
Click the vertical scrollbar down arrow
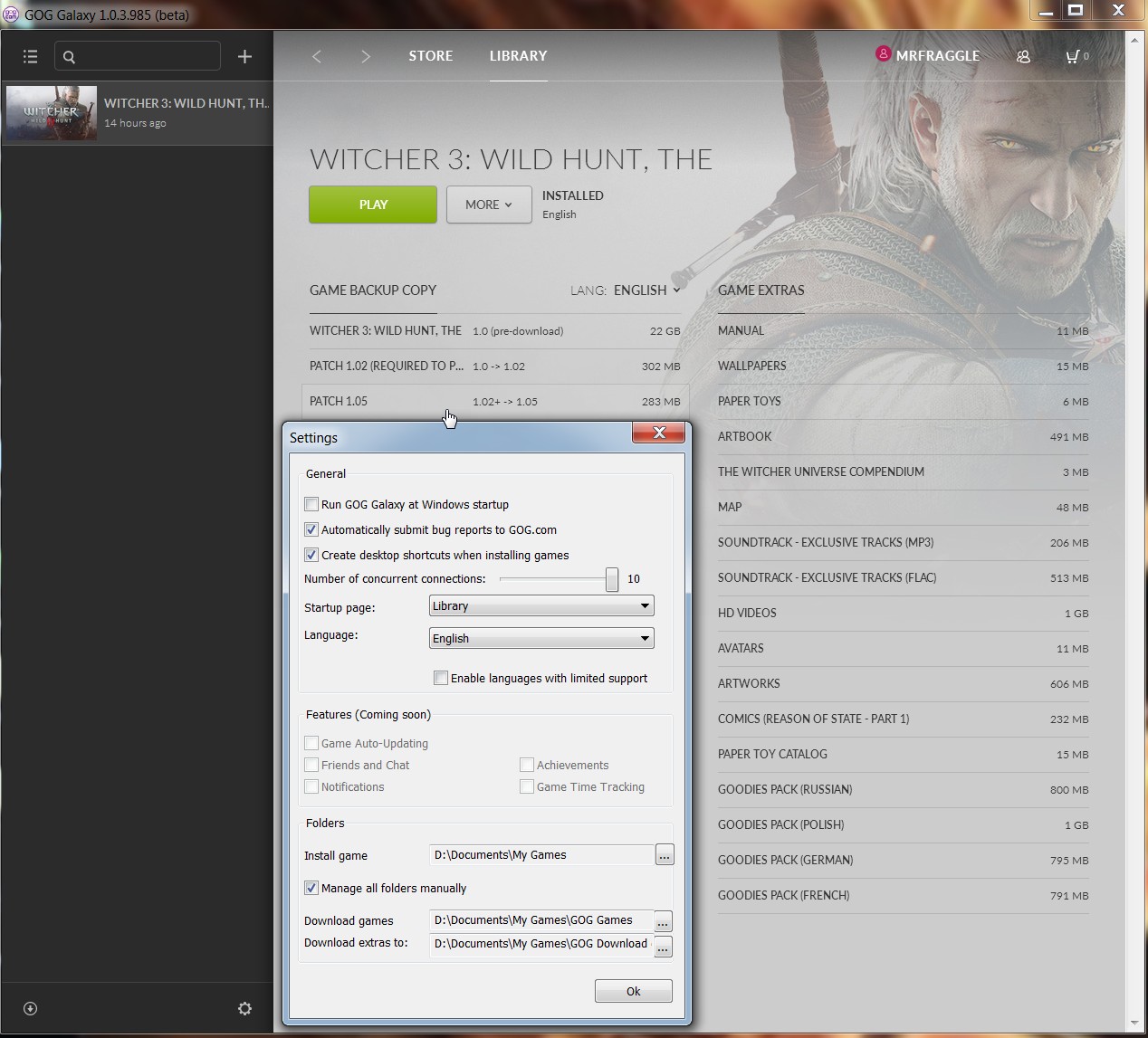pos(1134,1024)
